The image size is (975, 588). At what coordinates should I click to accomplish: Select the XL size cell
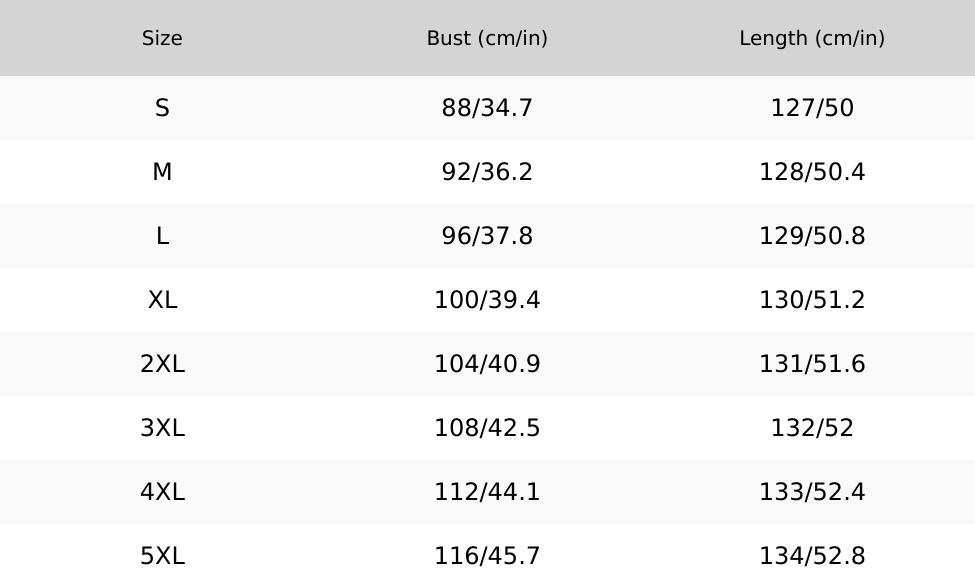162,300
